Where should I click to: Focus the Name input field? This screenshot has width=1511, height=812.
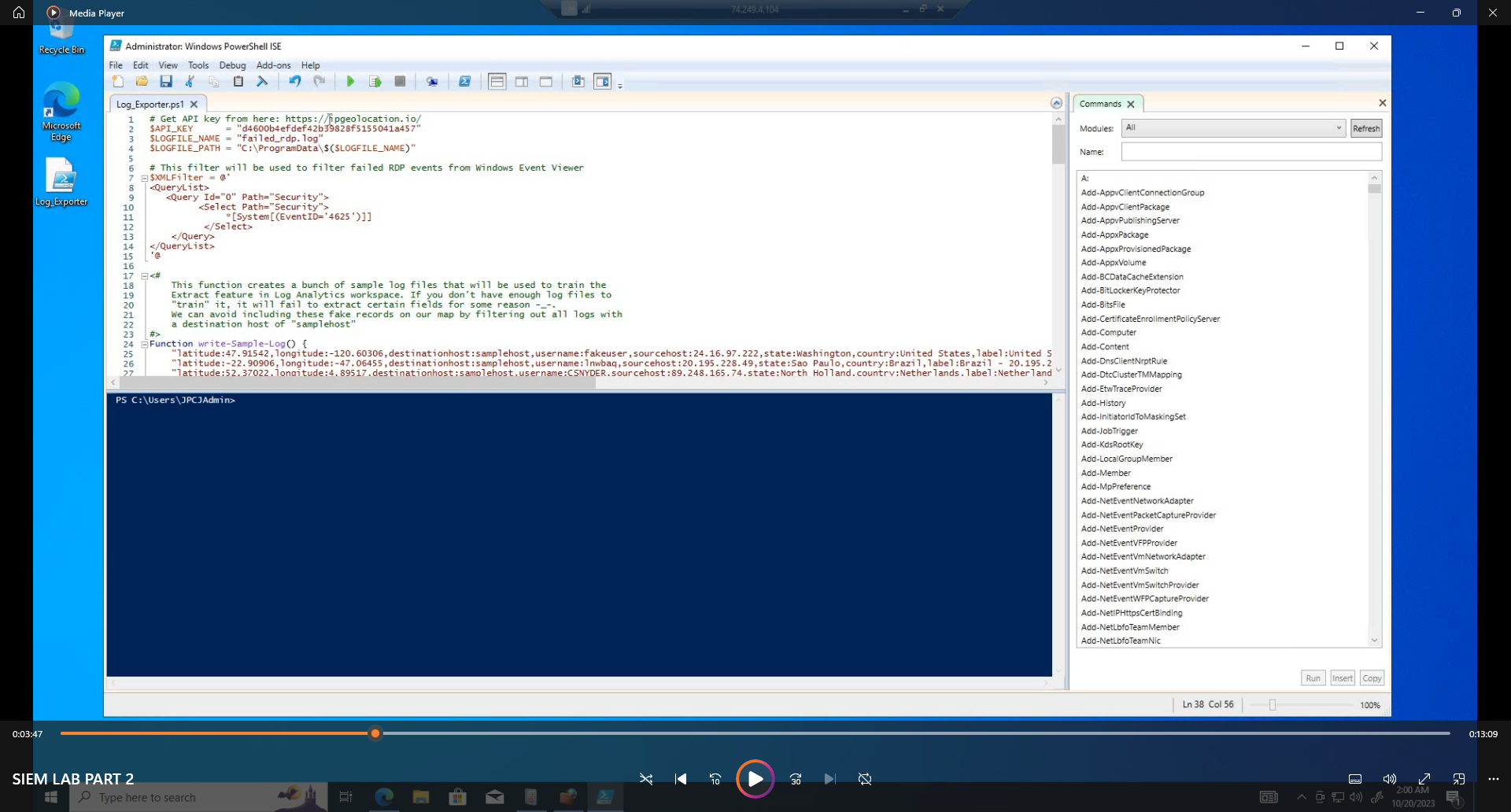point(1251,152)
